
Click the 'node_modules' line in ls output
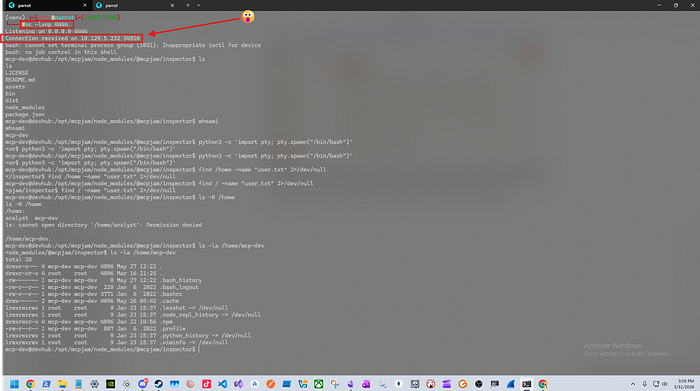(x=25, y=108)
